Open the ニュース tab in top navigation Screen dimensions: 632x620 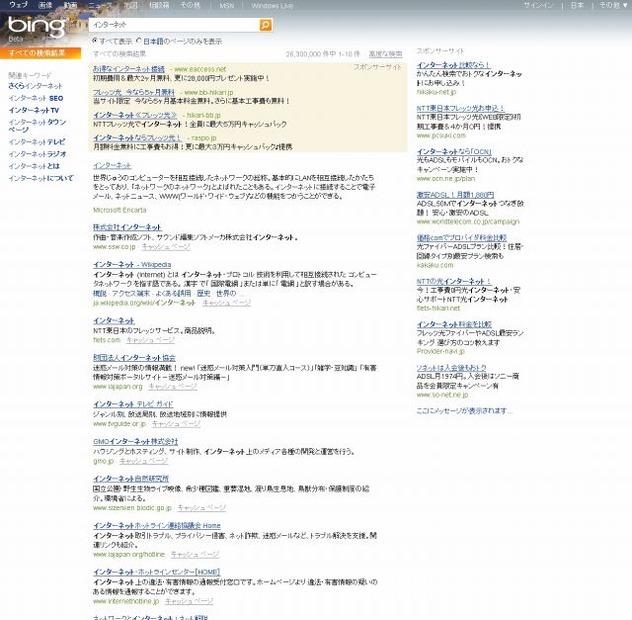coord(100,5)
